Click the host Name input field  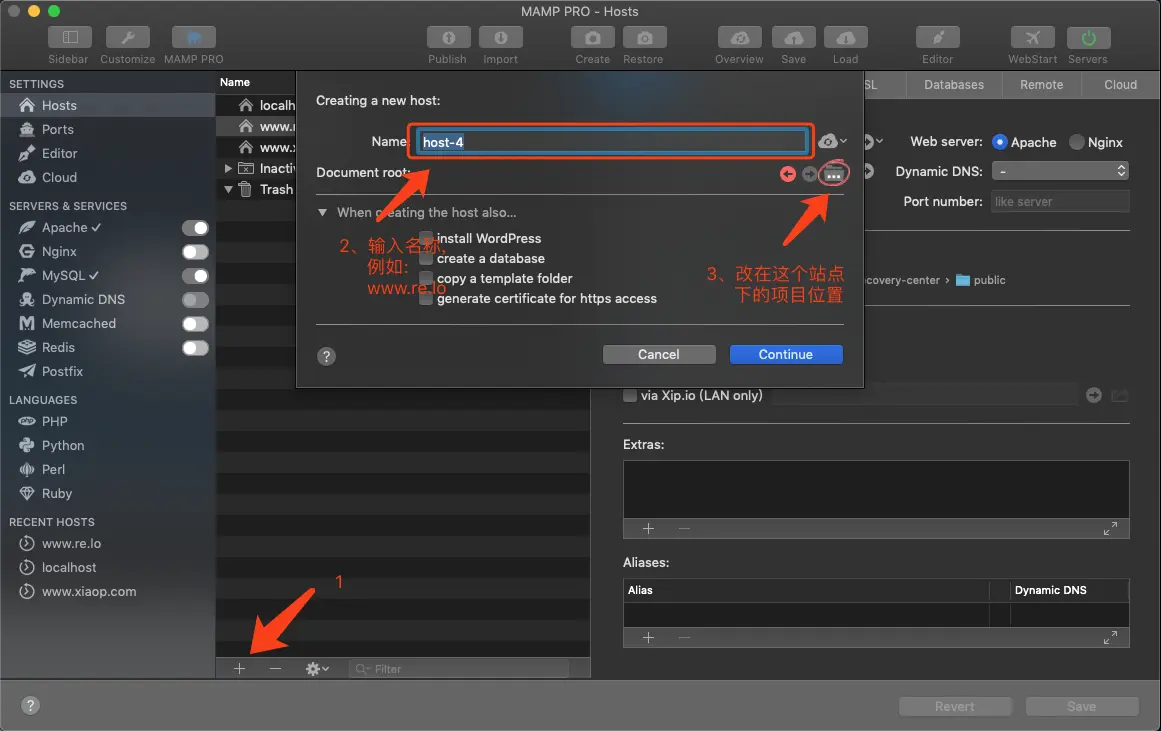tap(612, 141)
